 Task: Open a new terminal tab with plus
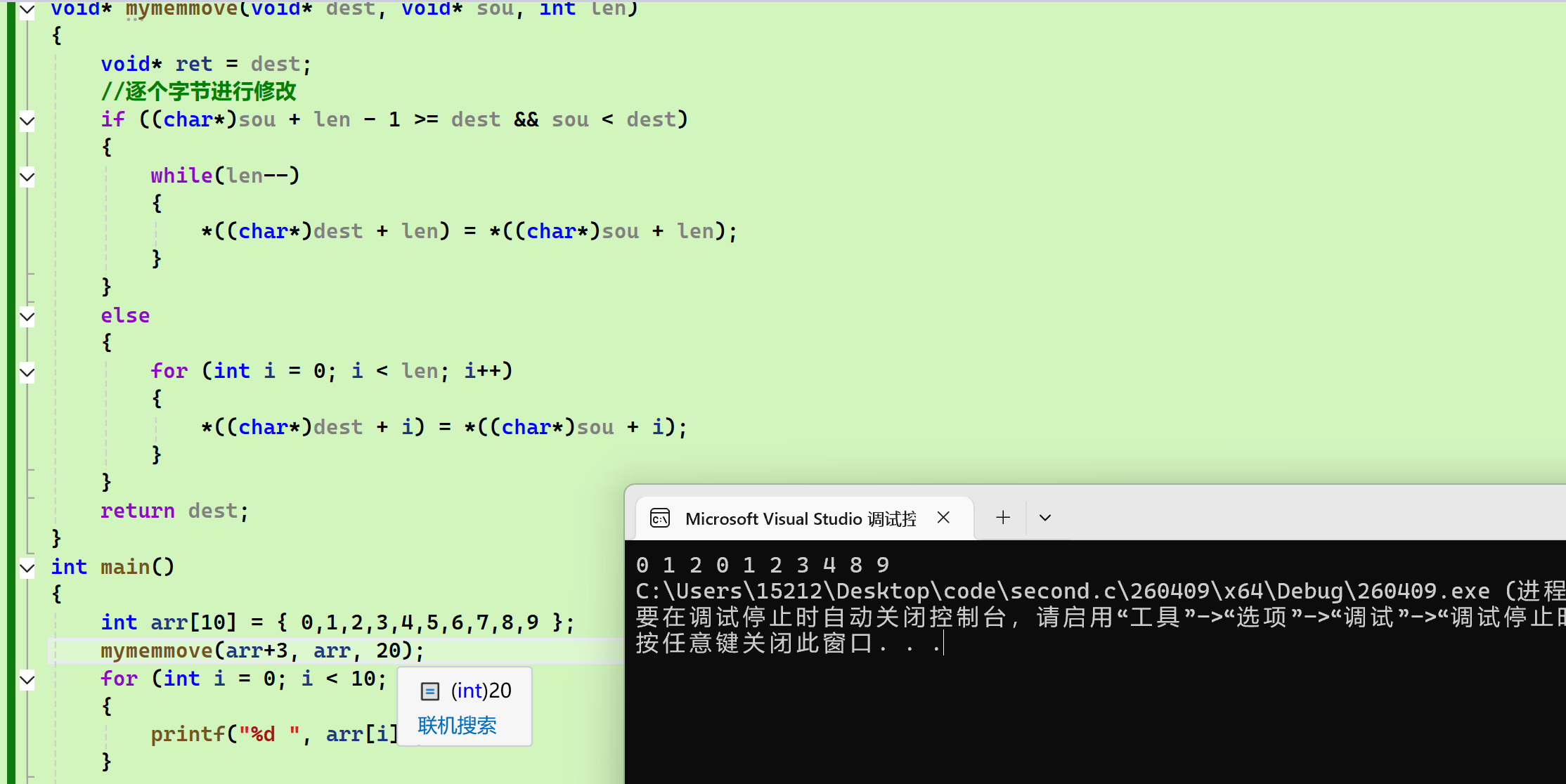click(1003, 518)
